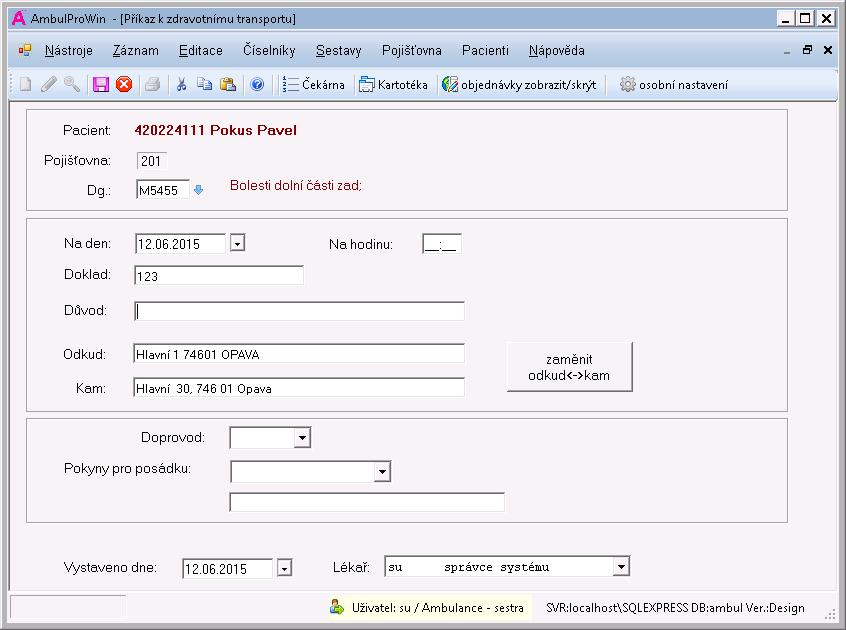The height and width of the screenshot is (630, 846).
Task: Click the Na hodinu time field
Action: tap(441, 244)
